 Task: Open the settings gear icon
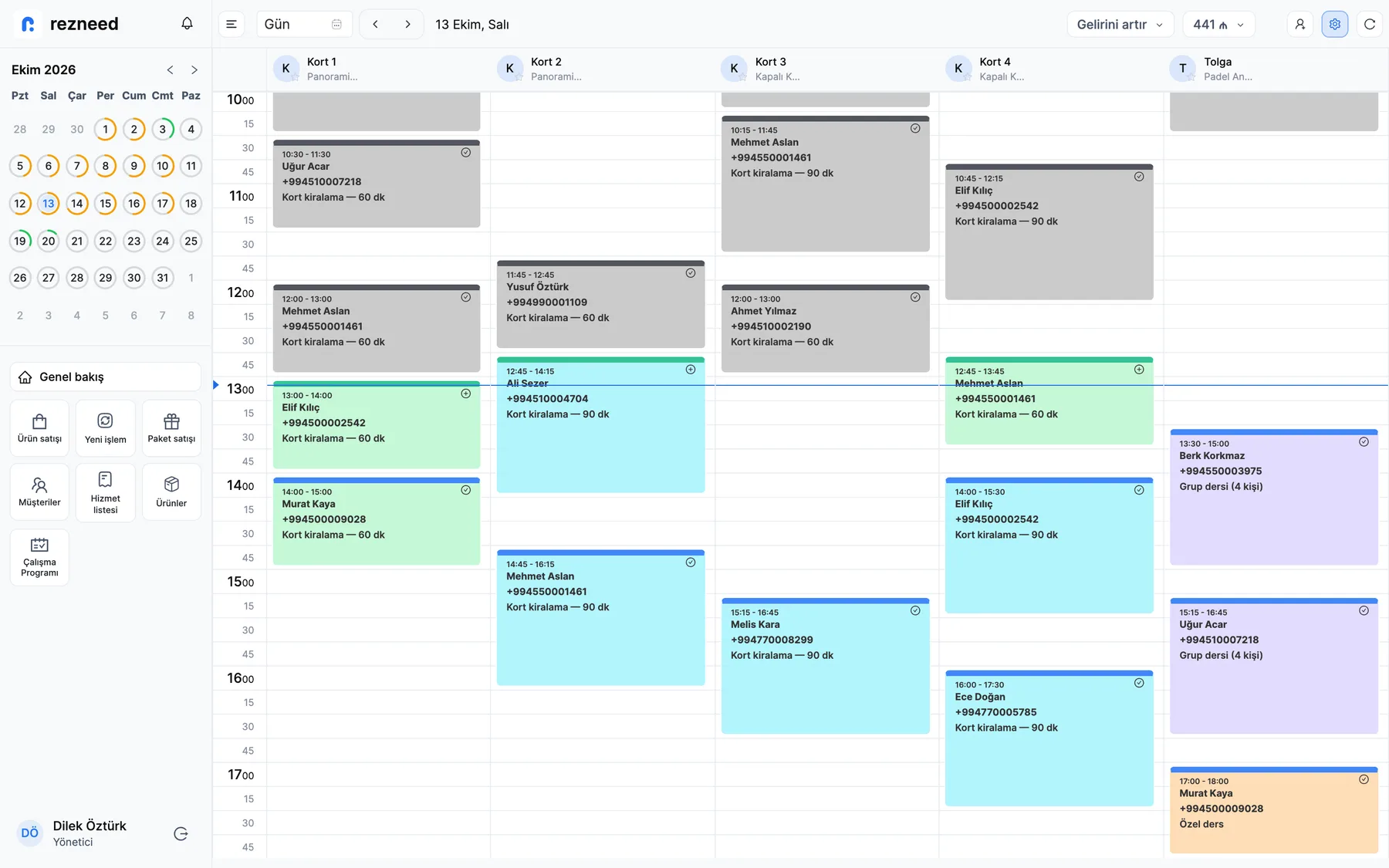pyautogui.click(x=1335, y=24)
